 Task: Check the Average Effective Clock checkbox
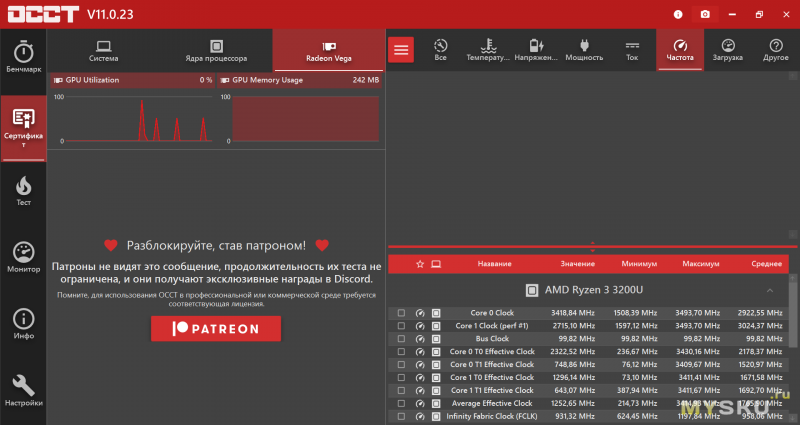[402, 404]
